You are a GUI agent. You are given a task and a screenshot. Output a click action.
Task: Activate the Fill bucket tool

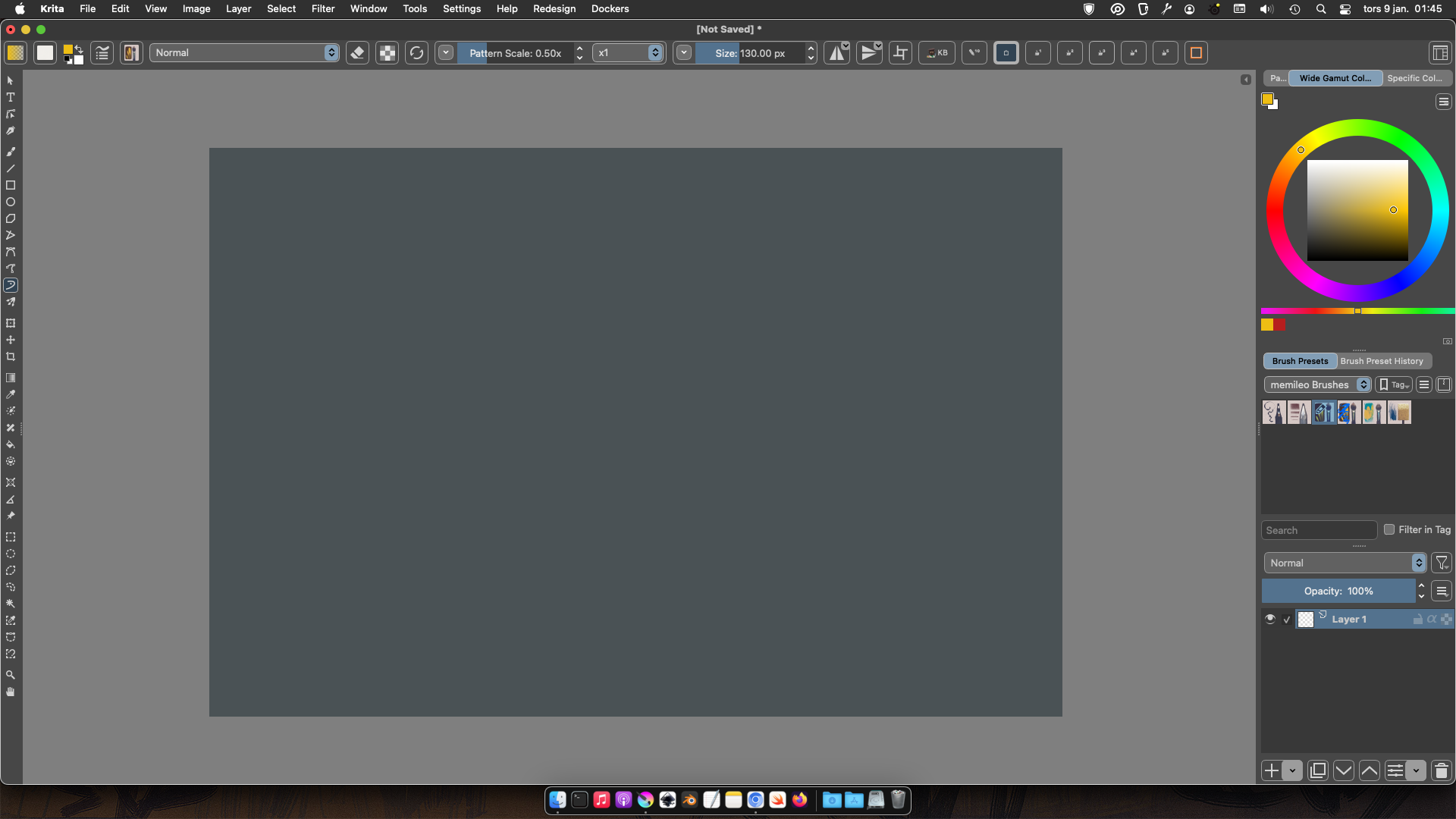pos(11,444)
